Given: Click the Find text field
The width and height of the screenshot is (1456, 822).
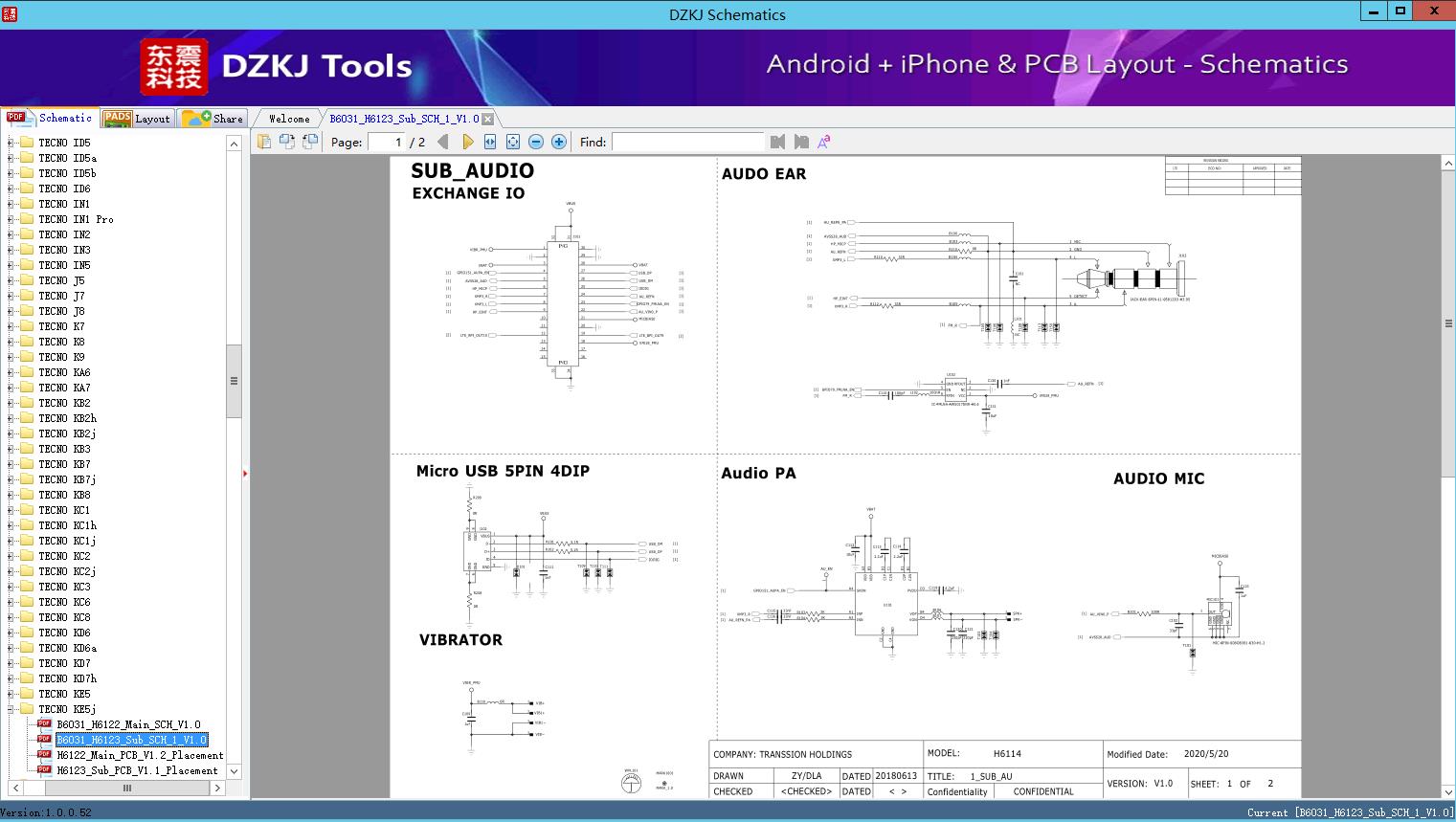Looking at the screenshot, I should click(x=688, y=142).
